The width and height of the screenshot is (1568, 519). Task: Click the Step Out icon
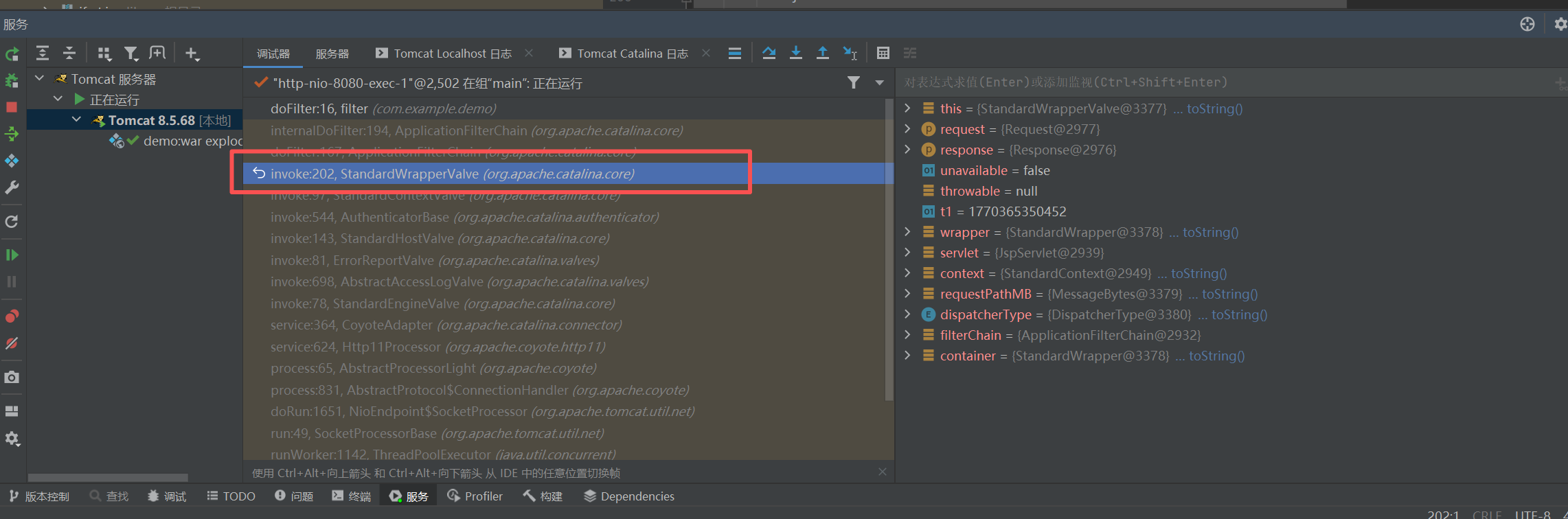(822, 54)
